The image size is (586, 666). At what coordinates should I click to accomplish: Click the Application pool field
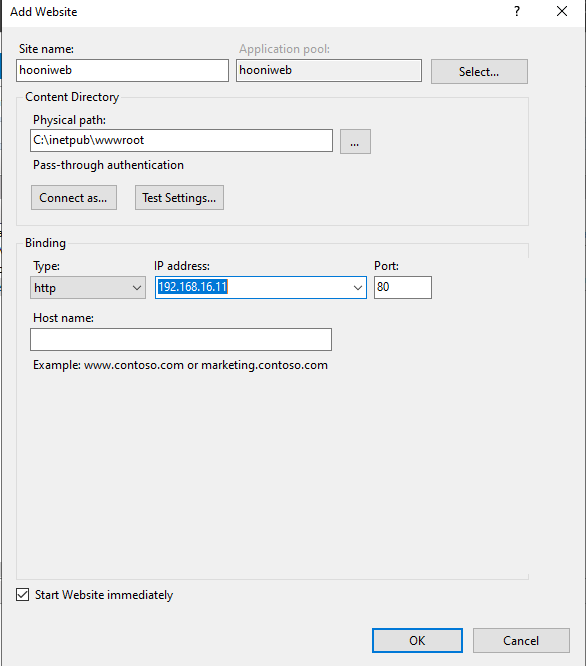point(329,71)
